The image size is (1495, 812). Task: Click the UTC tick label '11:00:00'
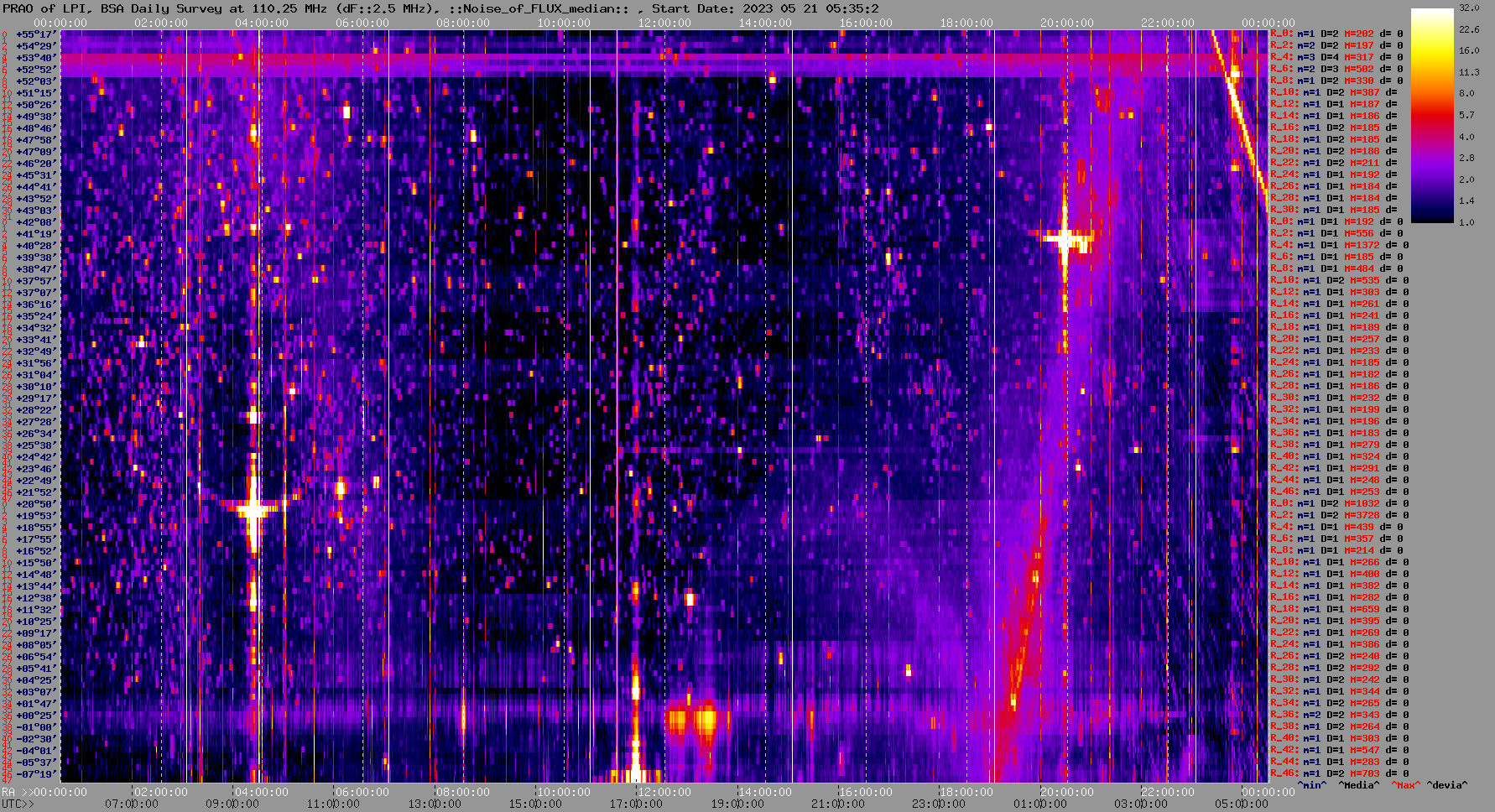pos(332,804)
